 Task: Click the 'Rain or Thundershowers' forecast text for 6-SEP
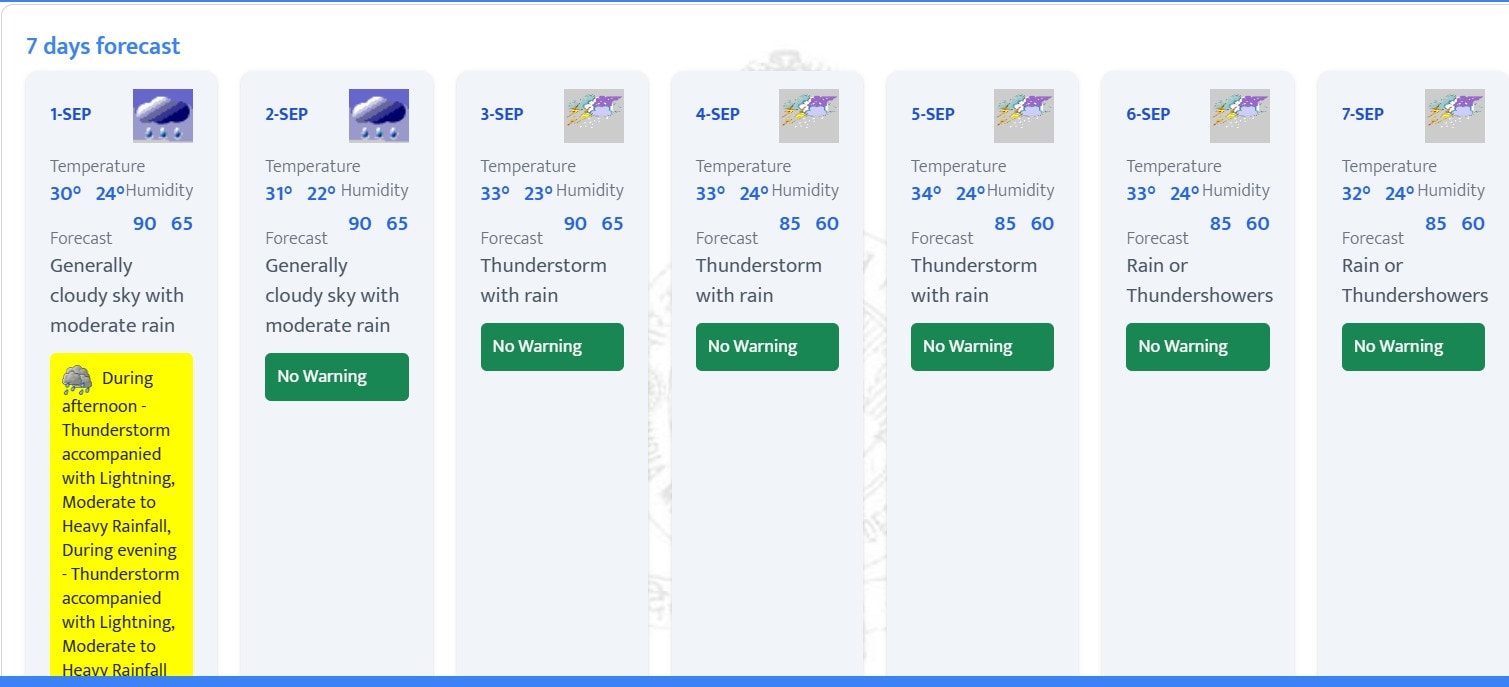coord(1200,280)
